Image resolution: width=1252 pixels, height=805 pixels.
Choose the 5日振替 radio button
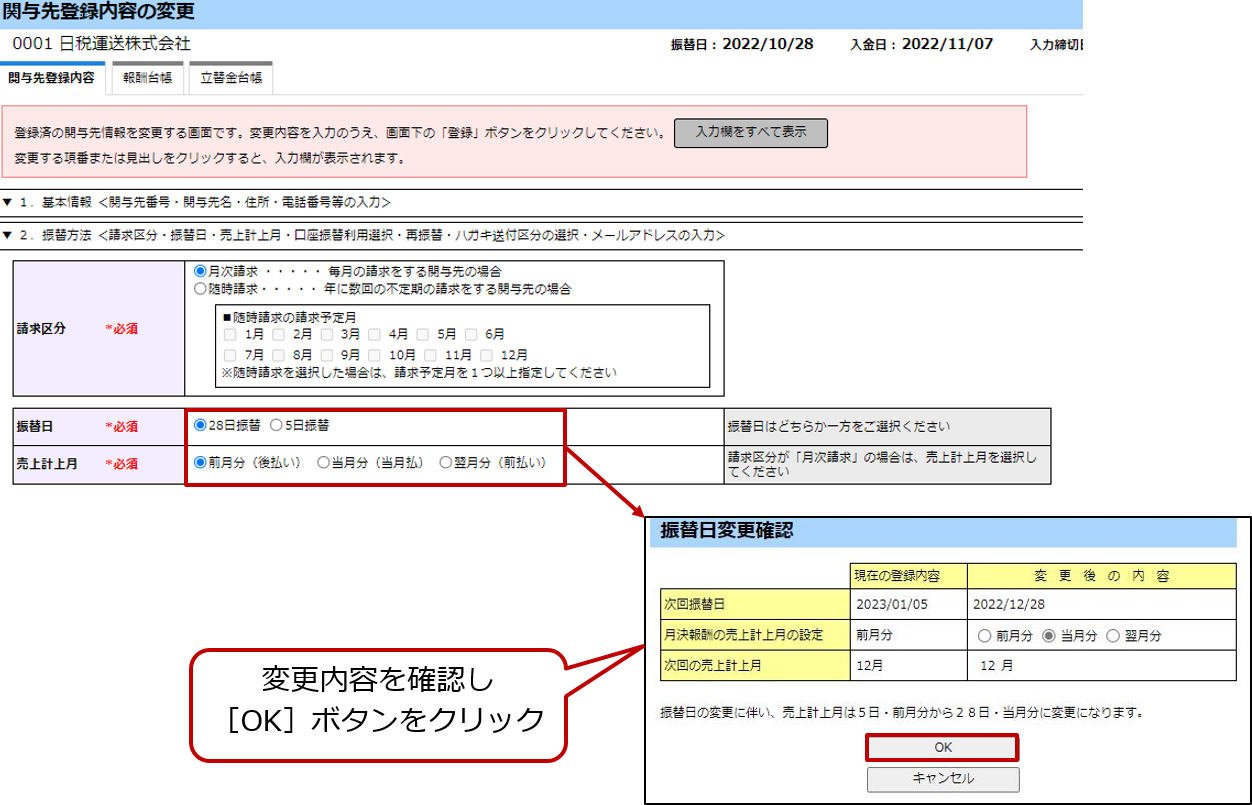pos(276,425)
